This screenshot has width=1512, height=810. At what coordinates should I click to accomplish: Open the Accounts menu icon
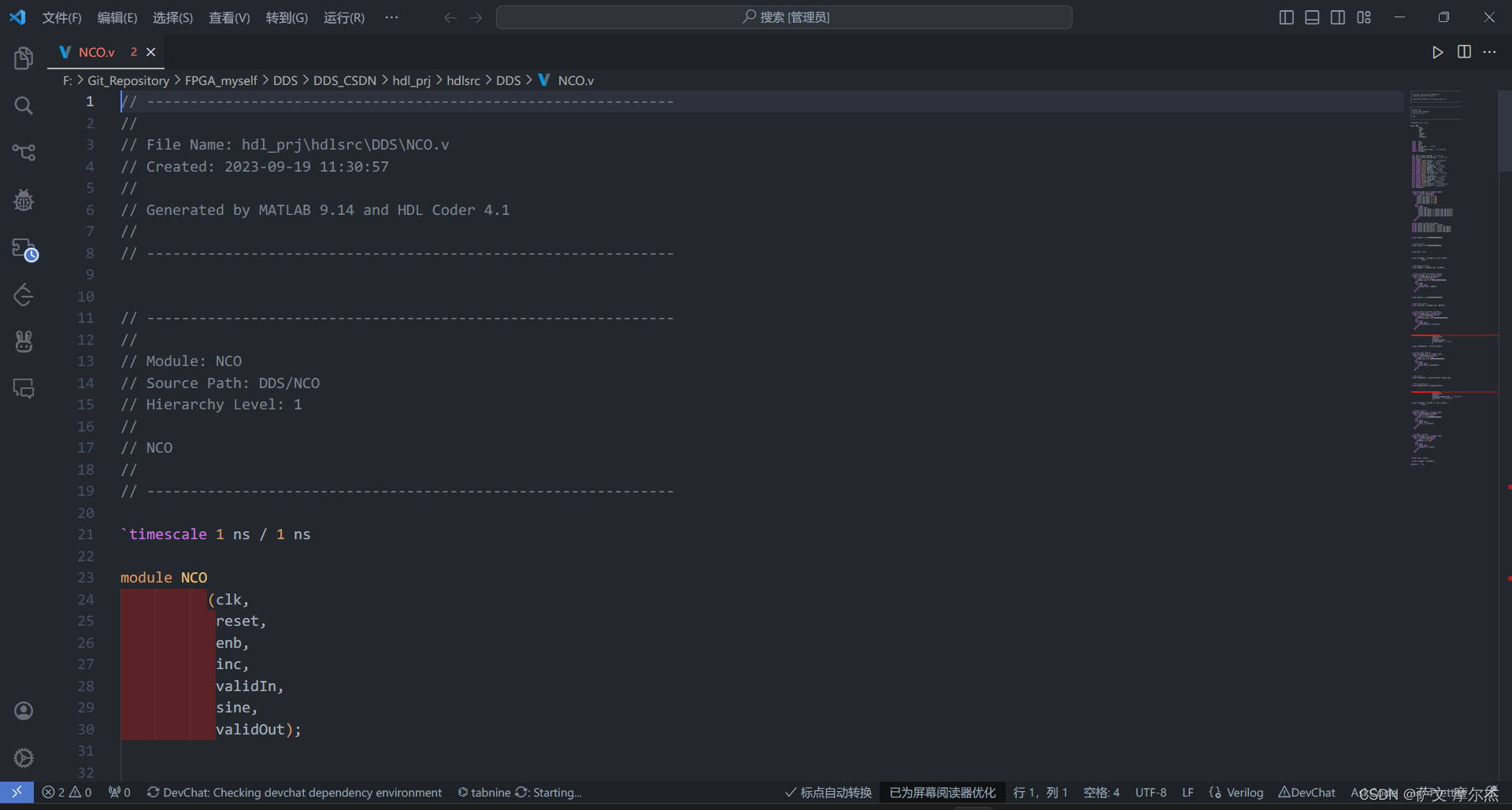(24, 711)
